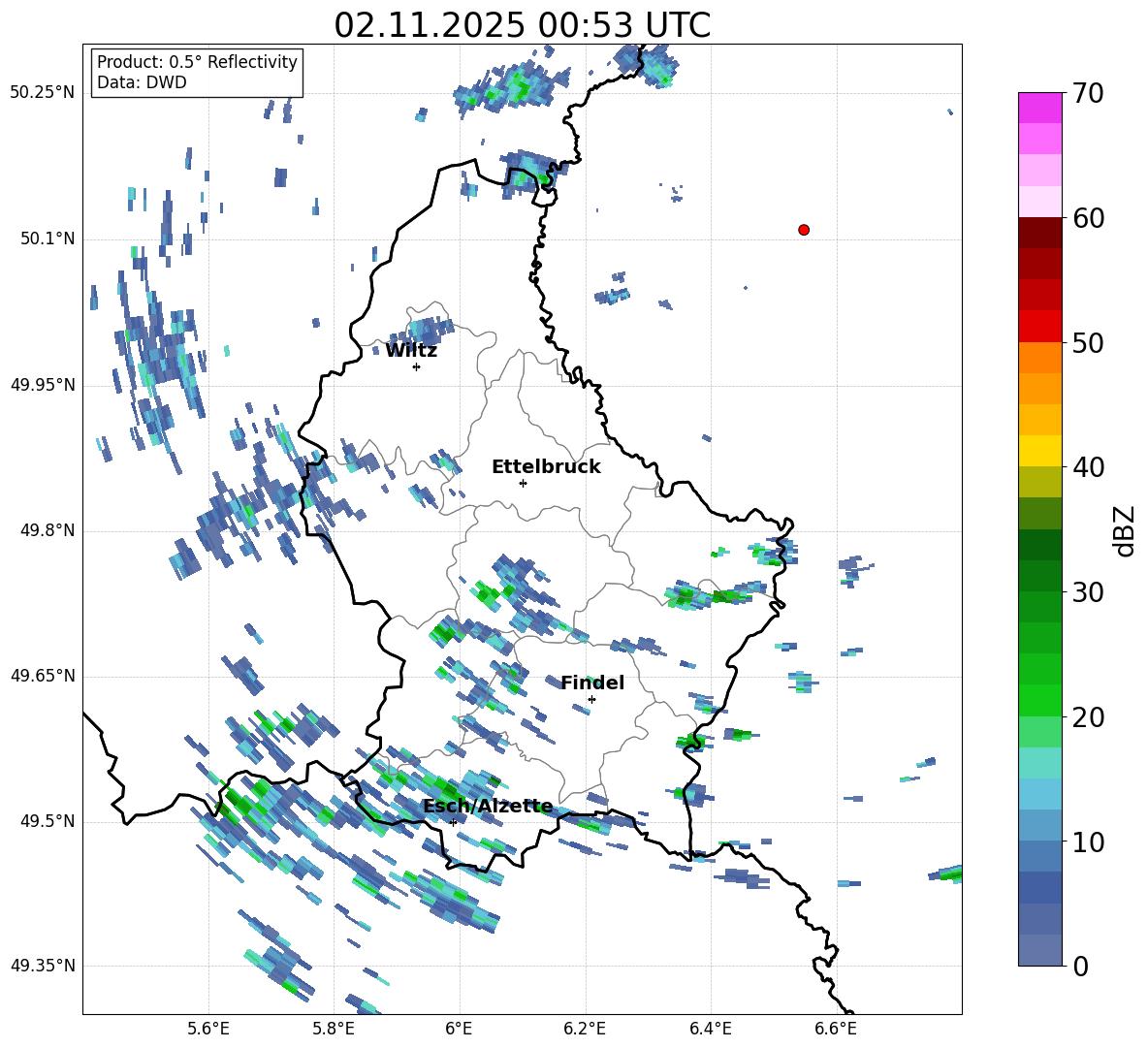Viewport: 1148px width, 1048px height.
Task: Click the dark red colorbar segment below 60
Action: [1039, 233]
